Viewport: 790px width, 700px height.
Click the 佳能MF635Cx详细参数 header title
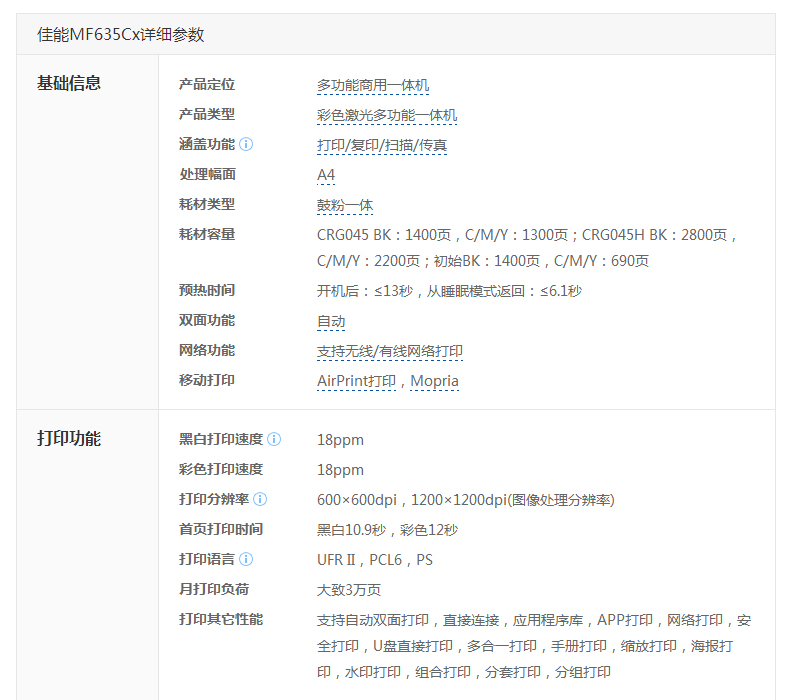[121, 34]
